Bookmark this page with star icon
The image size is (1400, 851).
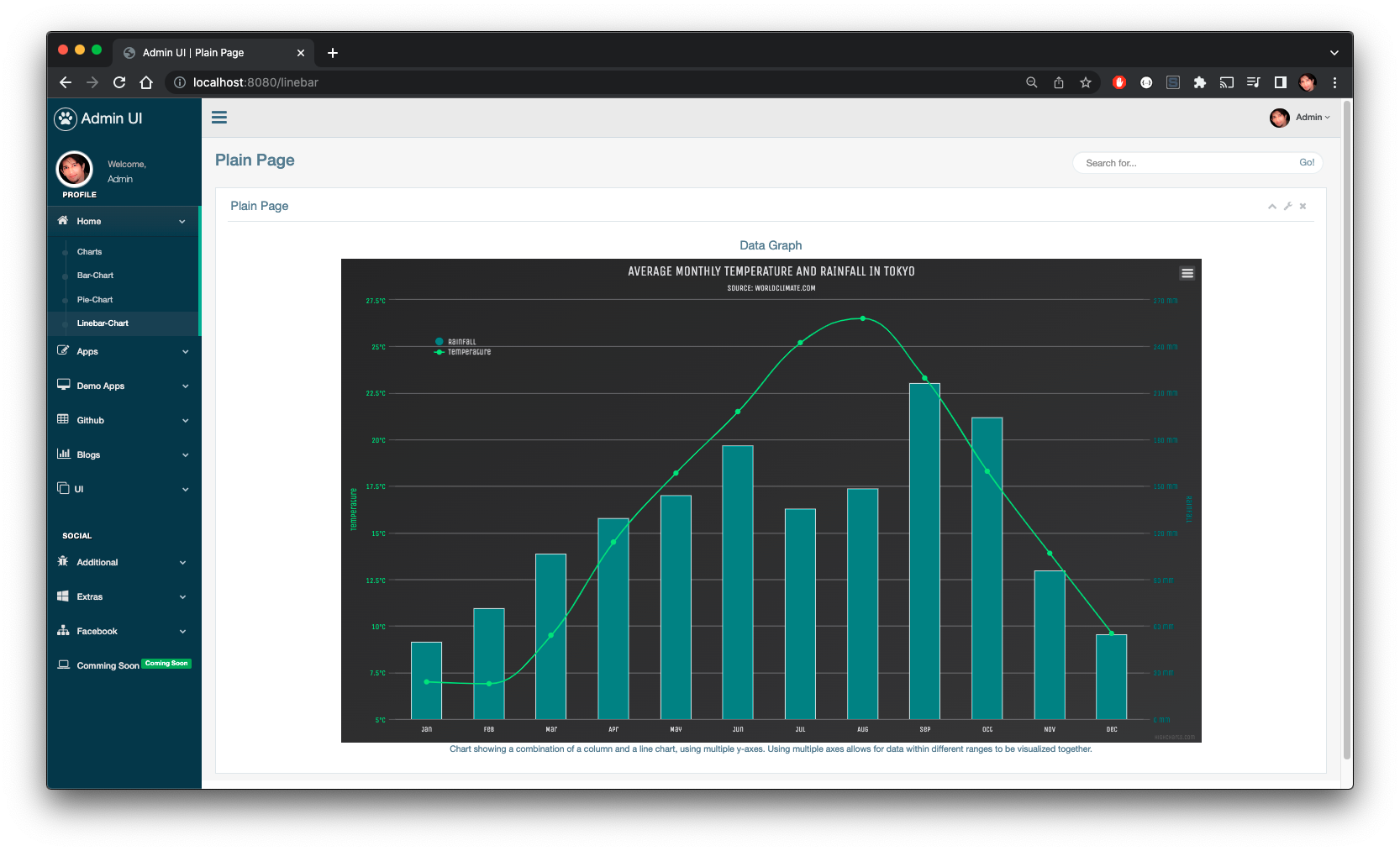[x=1086, y=82]
